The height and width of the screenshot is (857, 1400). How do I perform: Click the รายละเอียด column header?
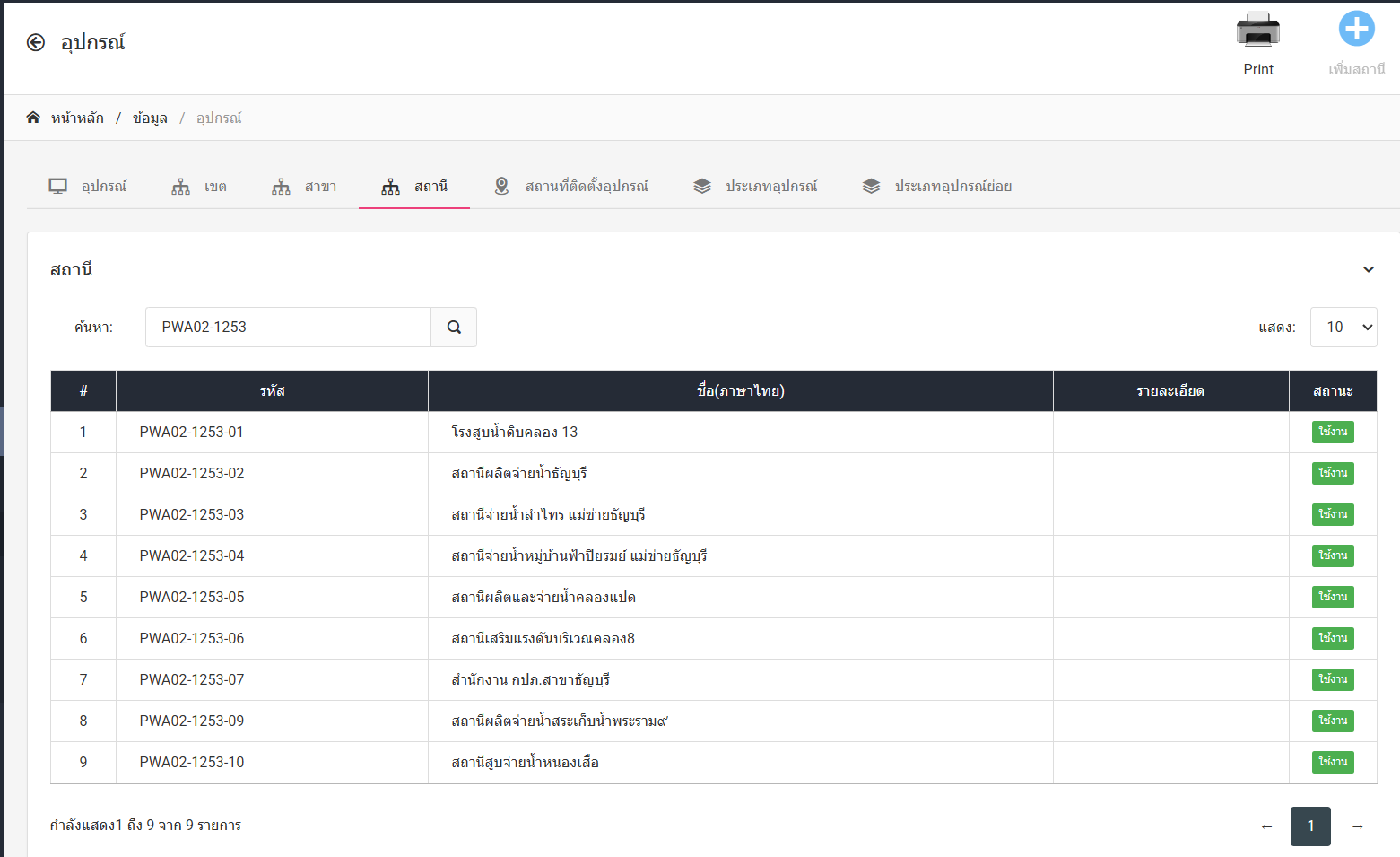tap(1170, 391)
